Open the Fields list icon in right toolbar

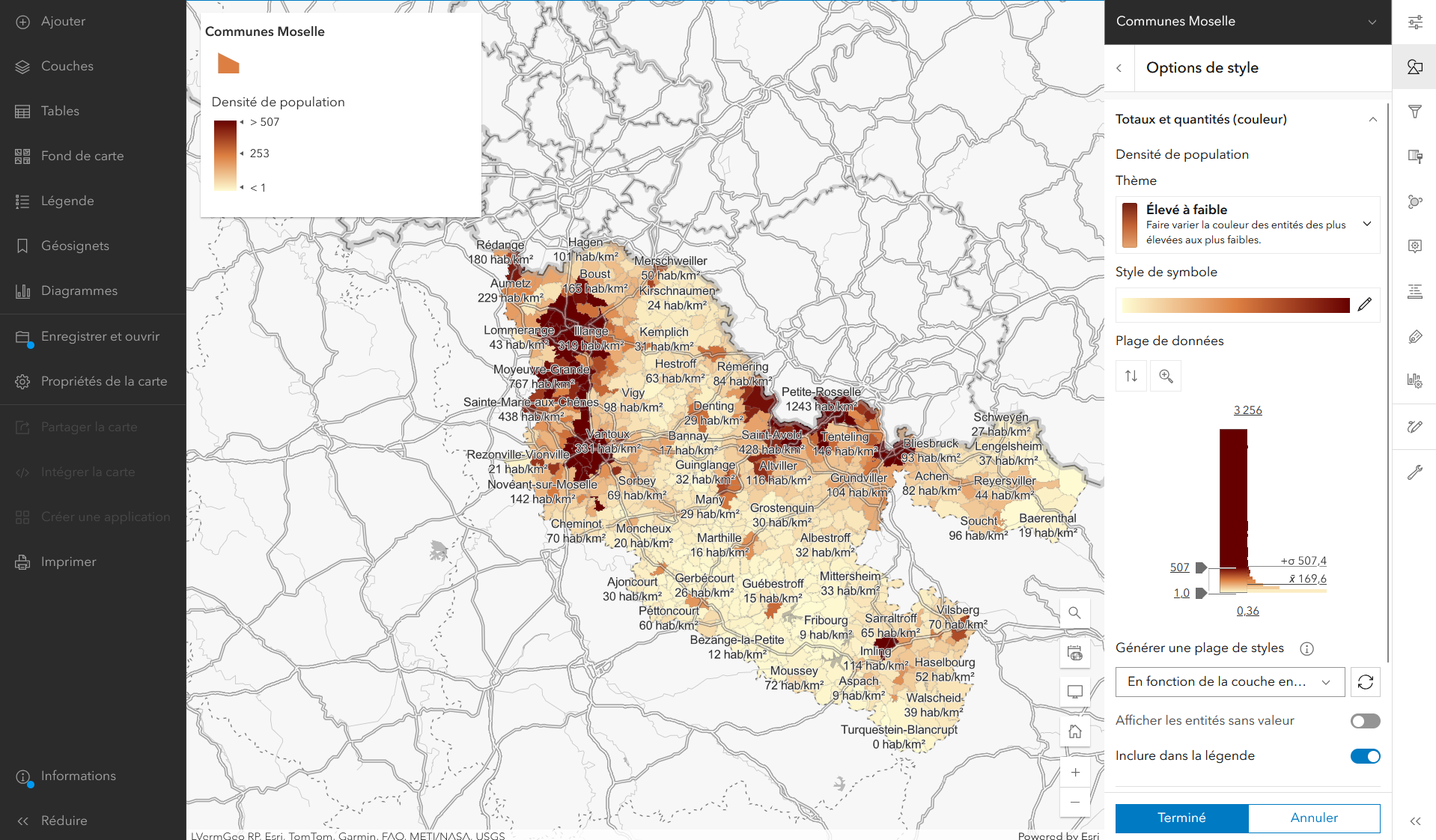pyautogui.click(x=1415, y=292)
